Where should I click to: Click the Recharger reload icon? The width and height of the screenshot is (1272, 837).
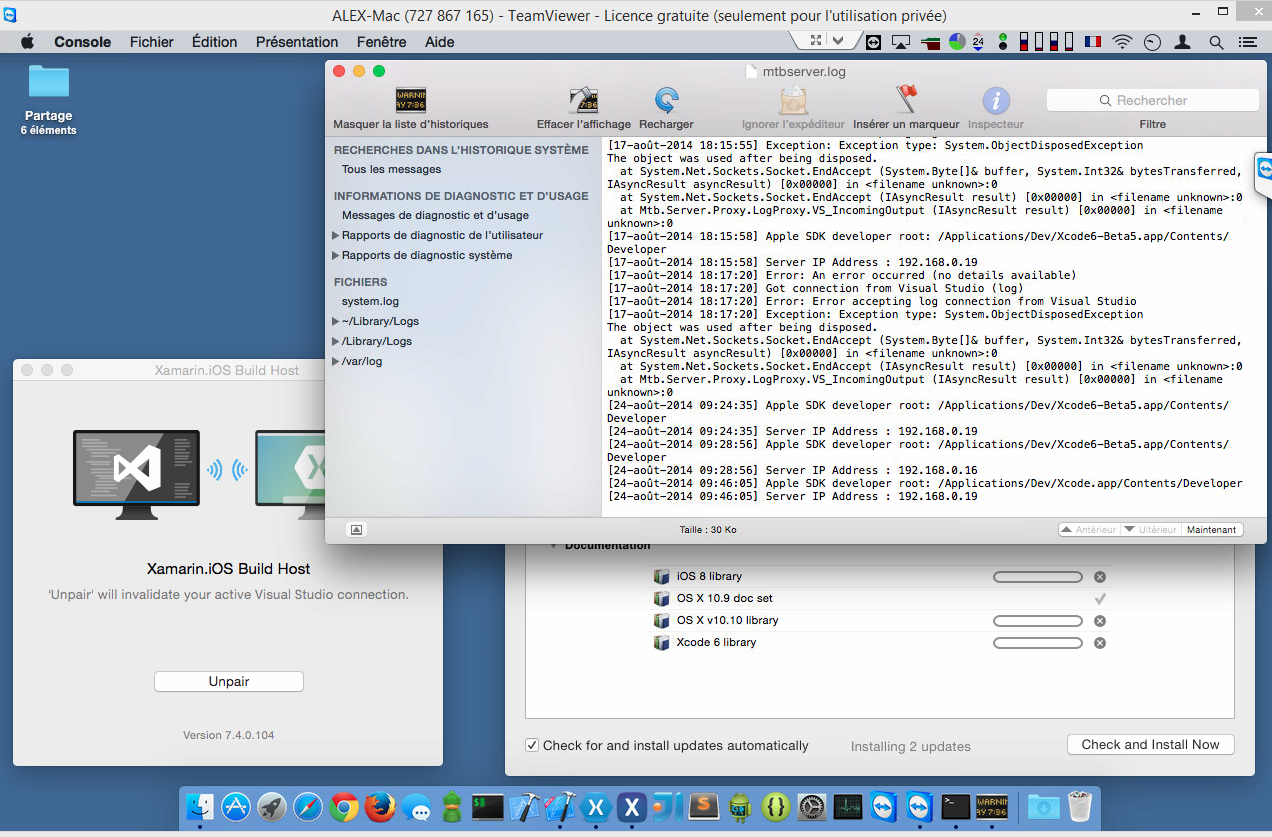click(666, 100)
